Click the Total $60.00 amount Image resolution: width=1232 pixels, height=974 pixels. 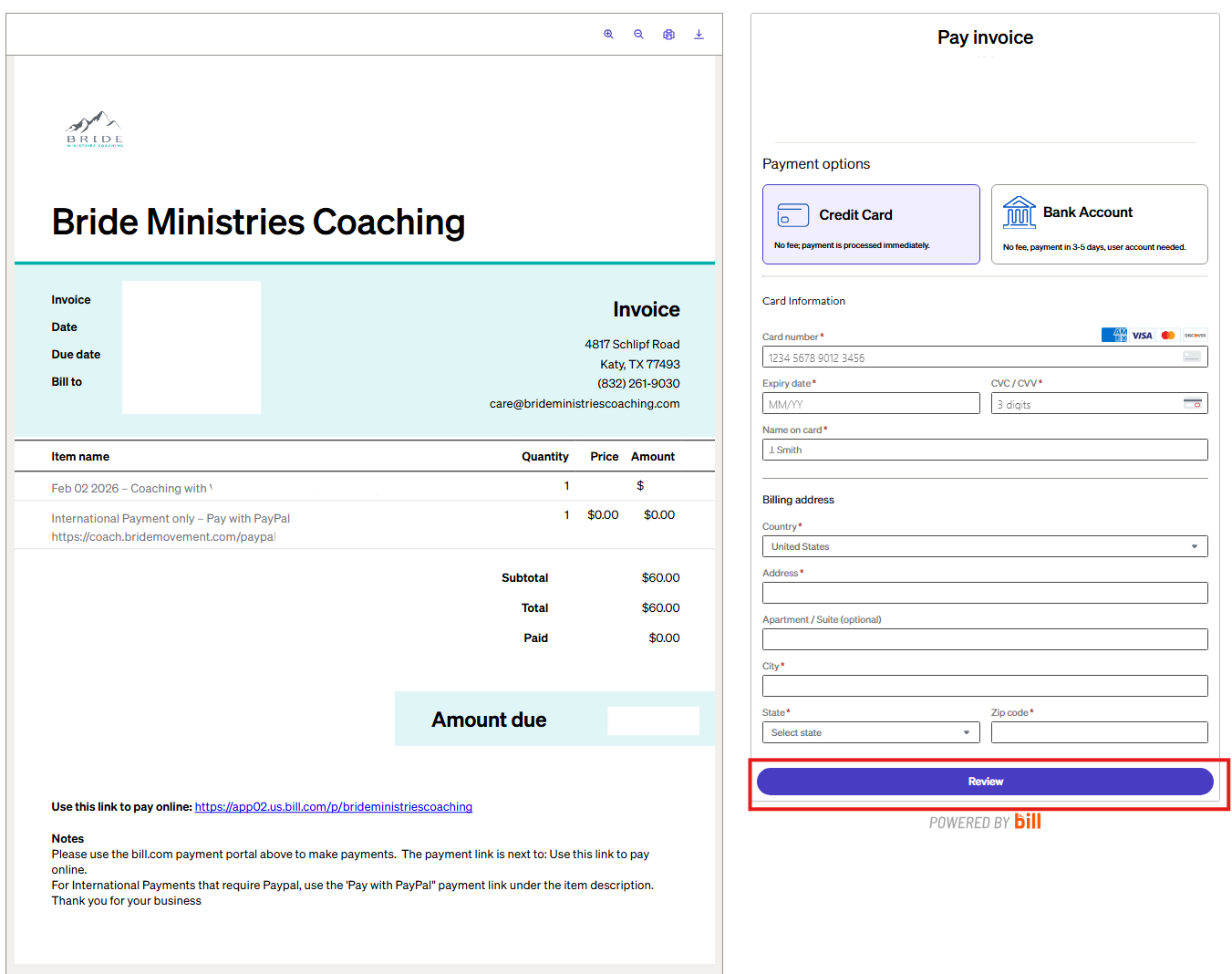[x=661, y=608]
